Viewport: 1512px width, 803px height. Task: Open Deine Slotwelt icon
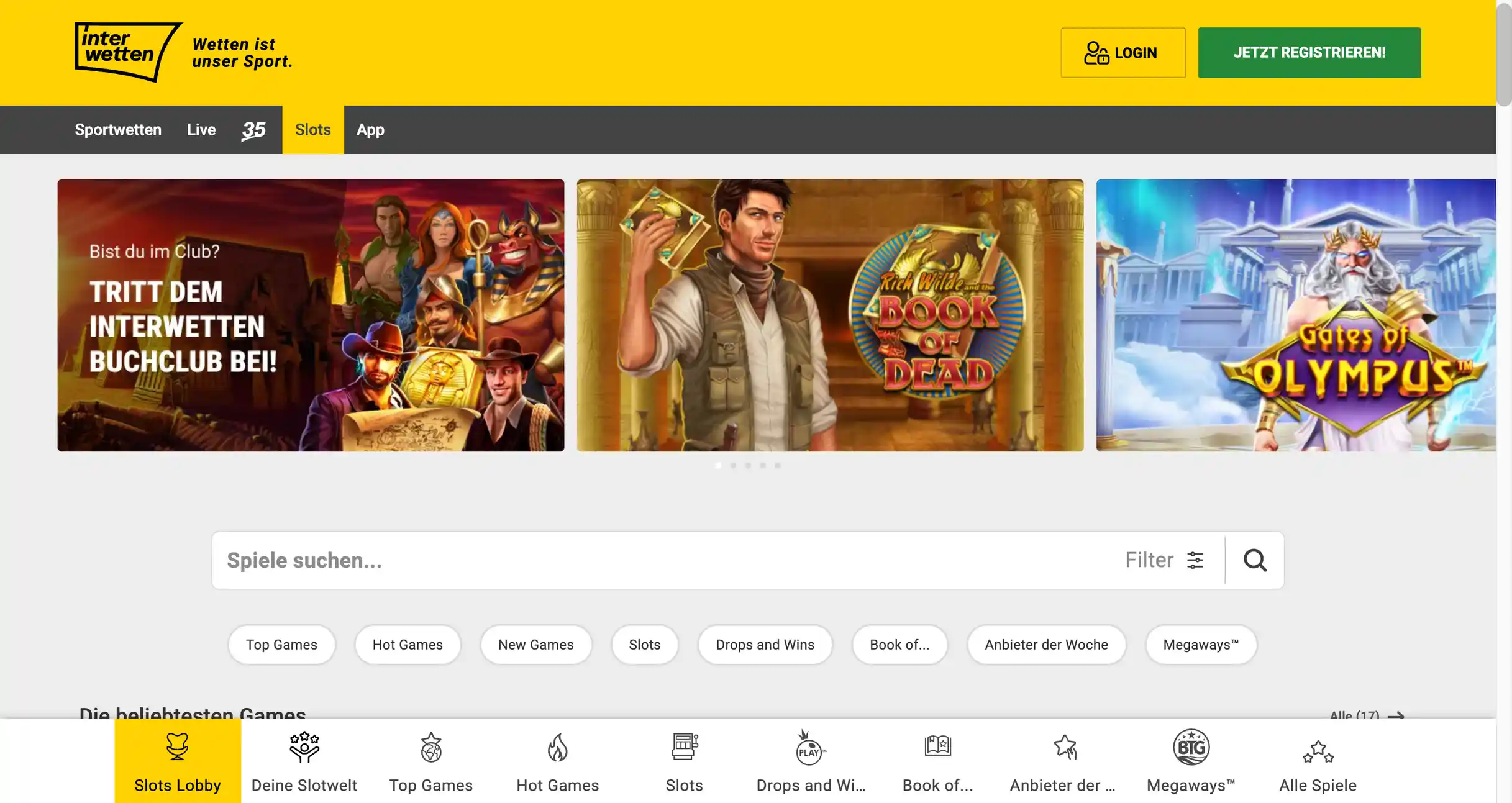(304, 746)
